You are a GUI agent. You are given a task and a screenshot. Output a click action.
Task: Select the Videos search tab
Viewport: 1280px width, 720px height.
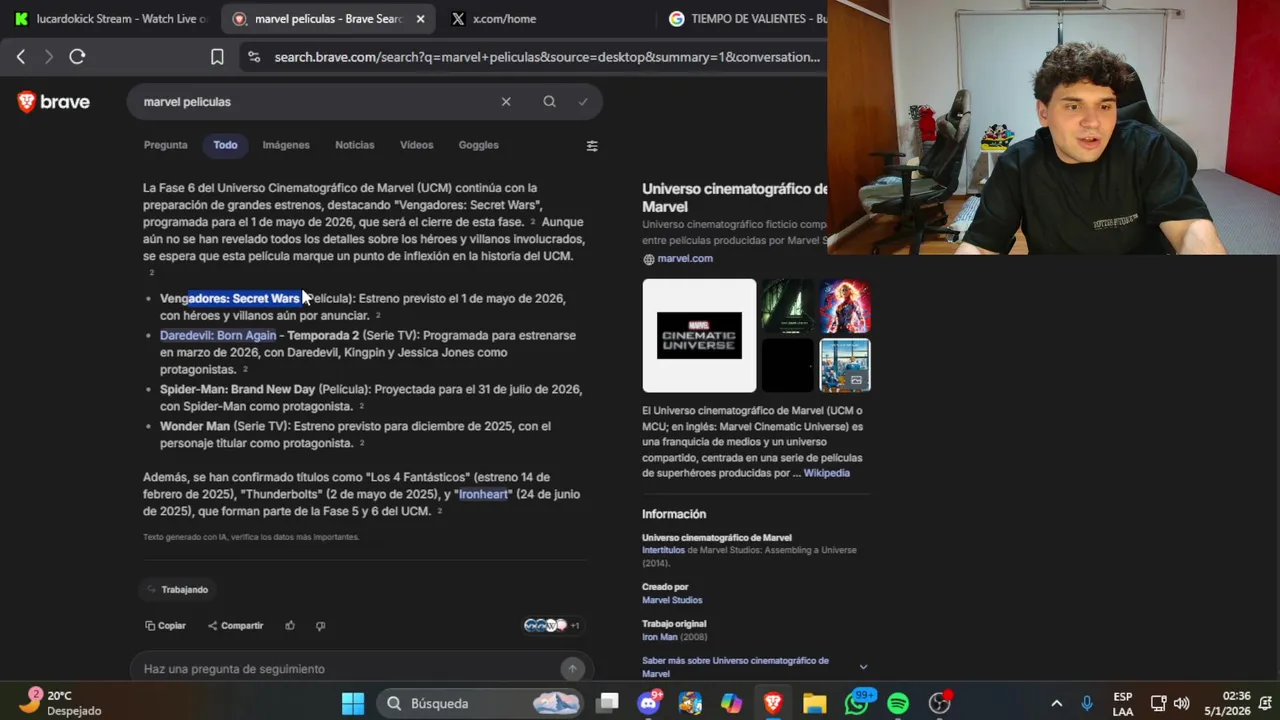(416, 145)
